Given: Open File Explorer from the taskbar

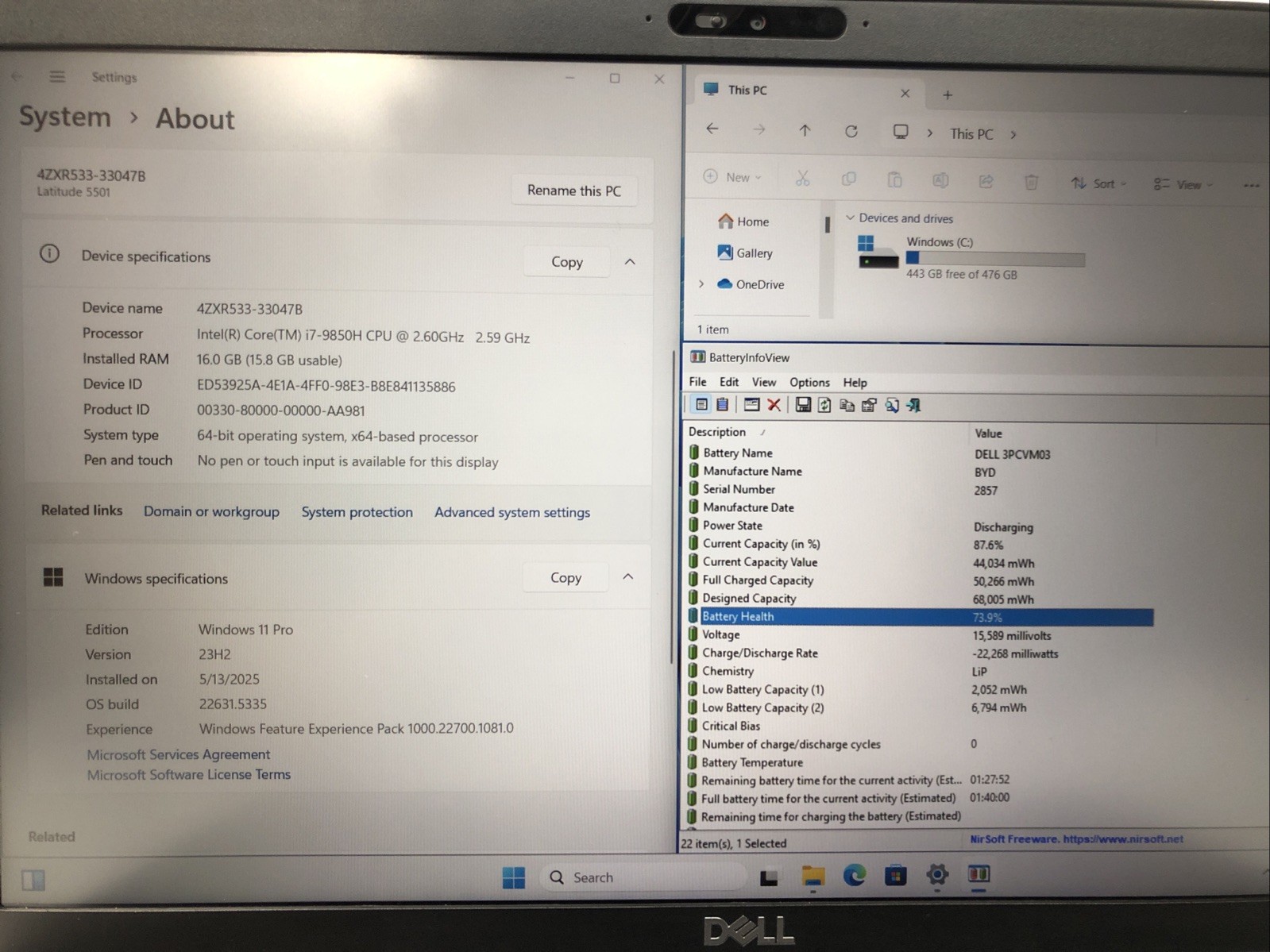Looking at the screenshot, I should pos(813,876).
